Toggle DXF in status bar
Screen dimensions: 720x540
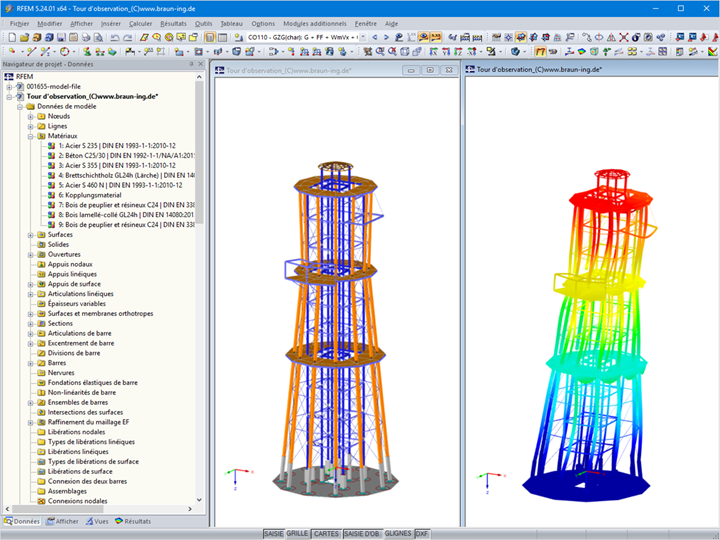pyautogui.click(x=422, y=534)
